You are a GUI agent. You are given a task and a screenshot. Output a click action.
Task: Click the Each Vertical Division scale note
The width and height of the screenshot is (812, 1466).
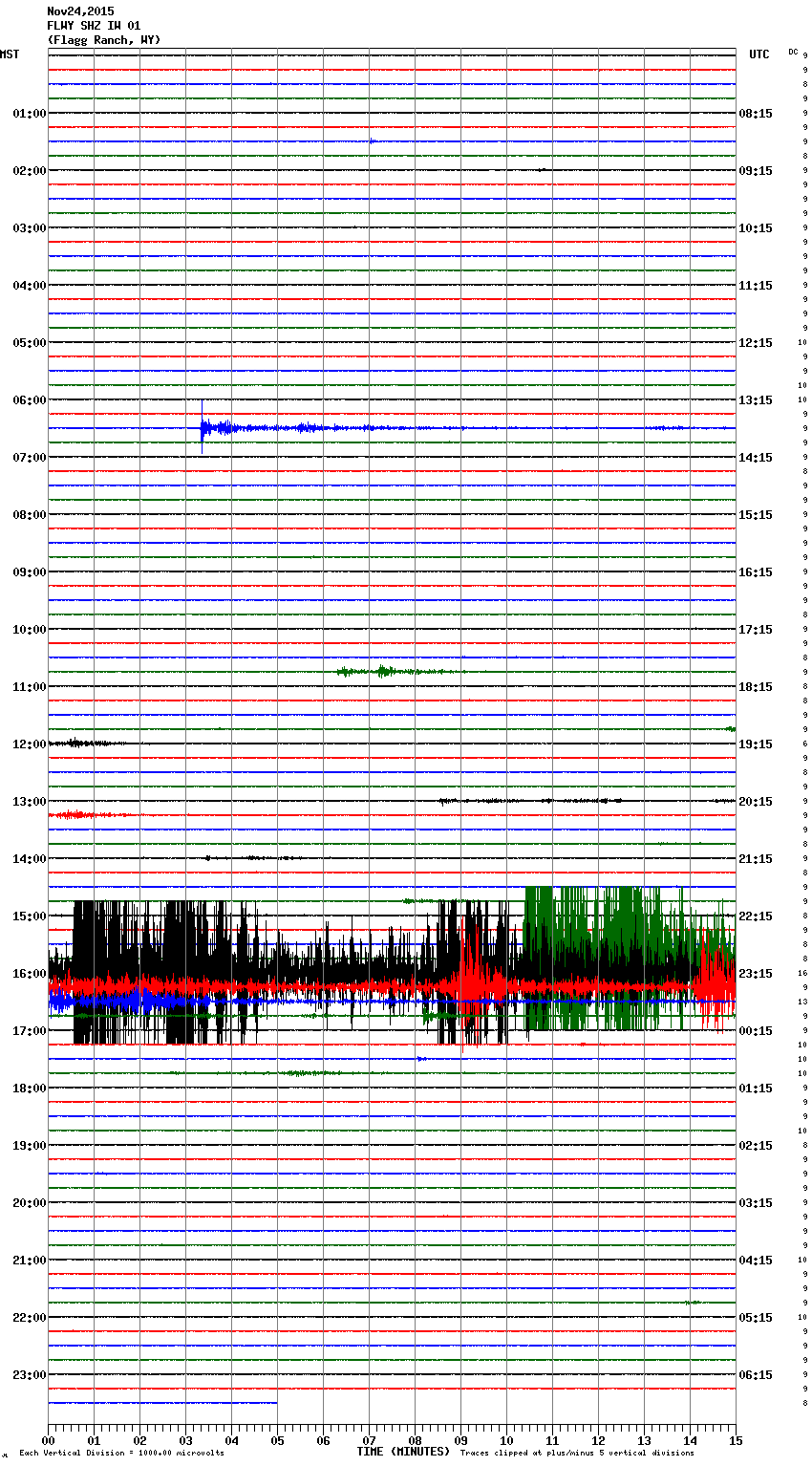tap(121, 1453)
